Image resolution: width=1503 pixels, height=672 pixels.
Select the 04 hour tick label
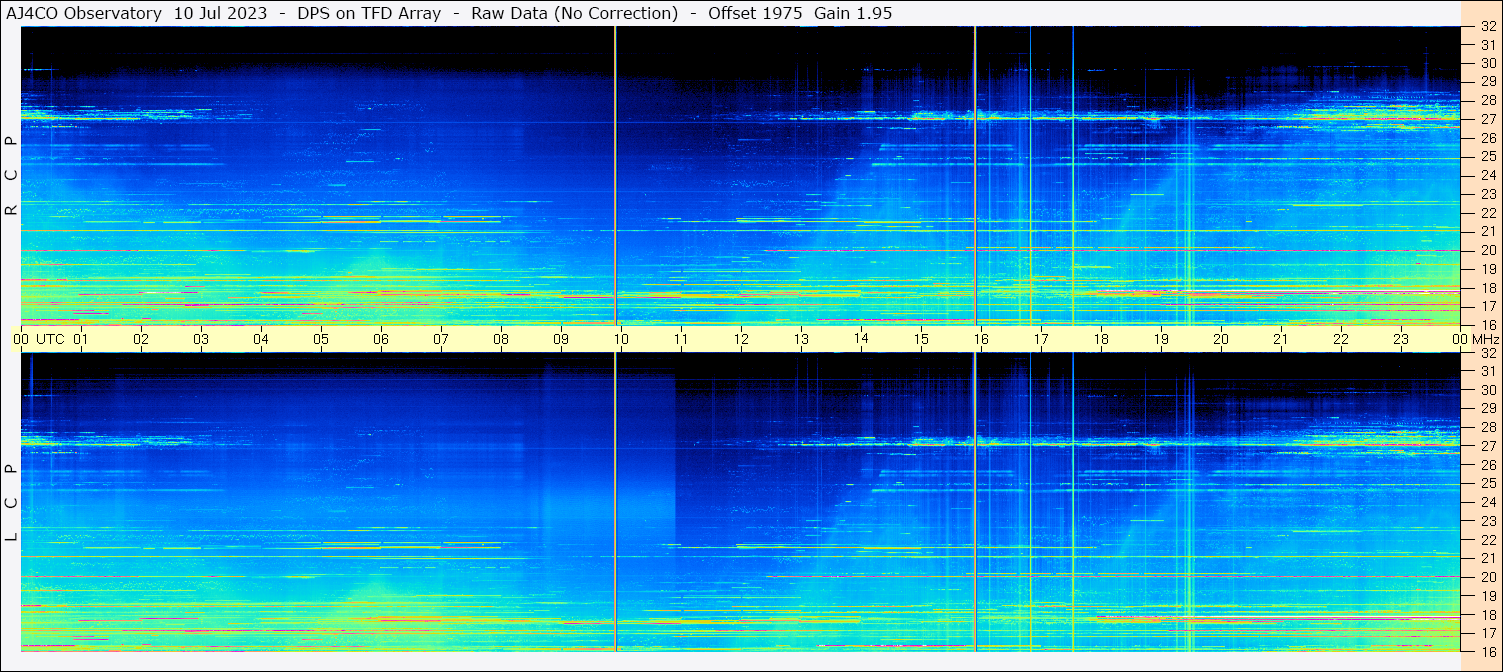pyautogui.click(x=261, y=339)
